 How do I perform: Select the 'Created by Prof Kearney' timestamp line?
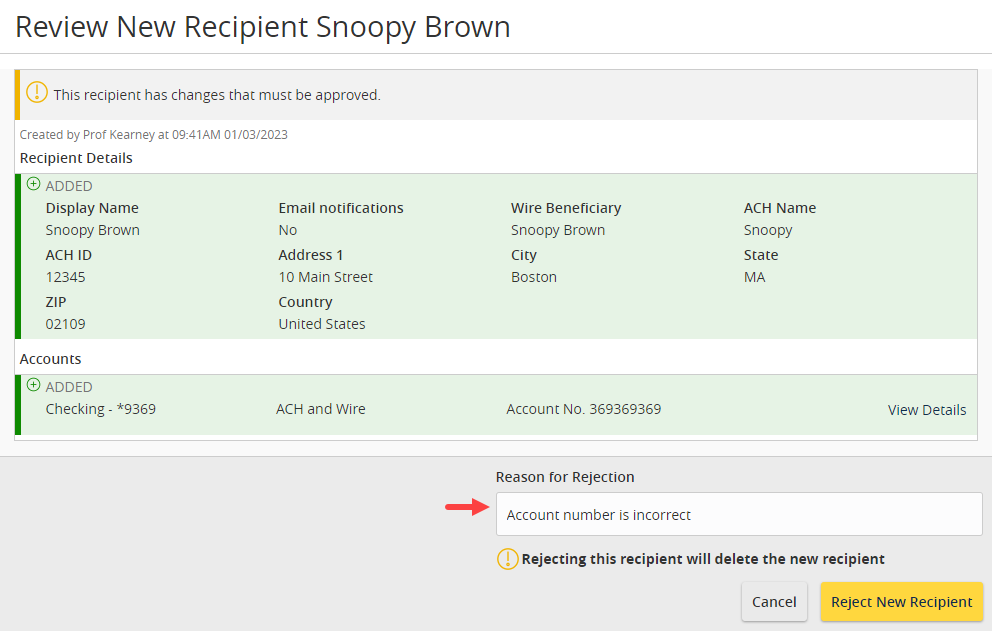154,135
